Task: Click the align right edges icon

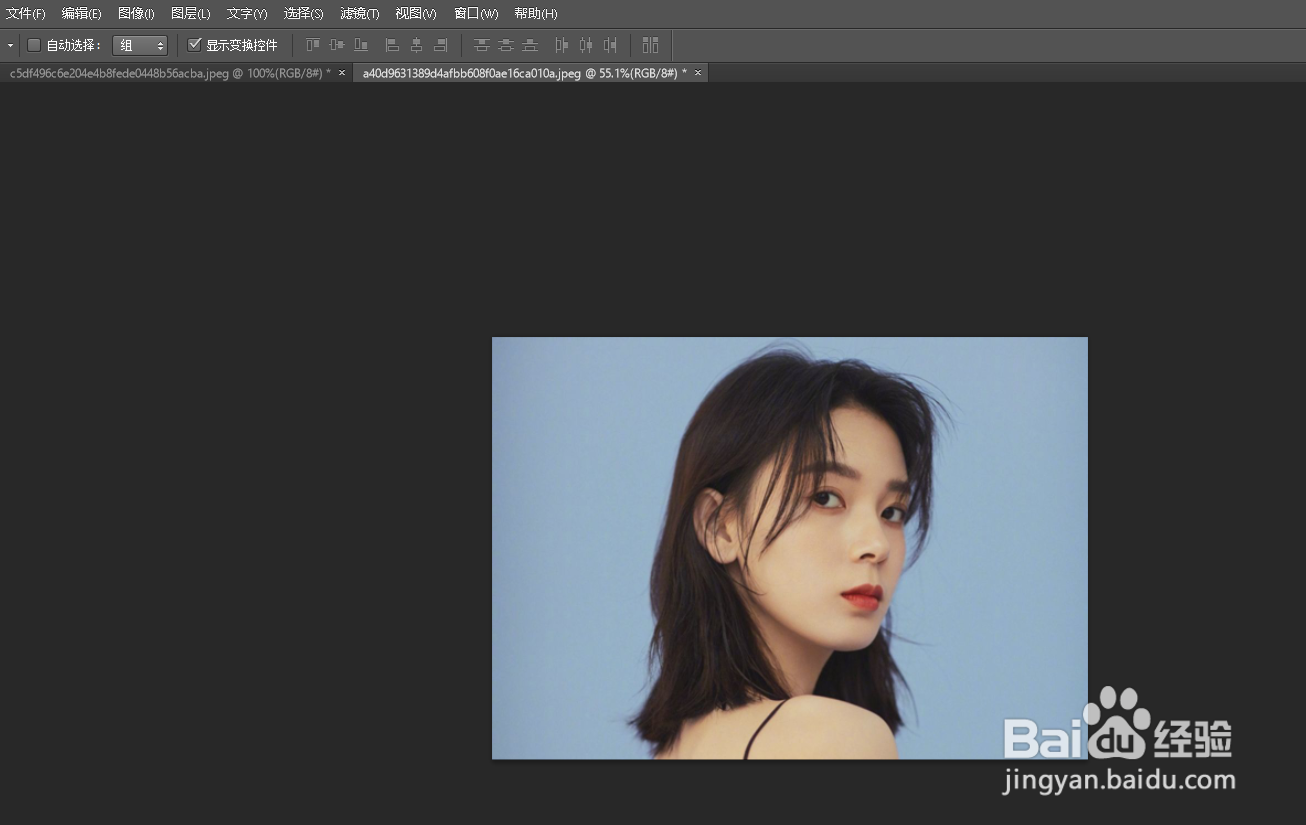Action: click(440, 45)
